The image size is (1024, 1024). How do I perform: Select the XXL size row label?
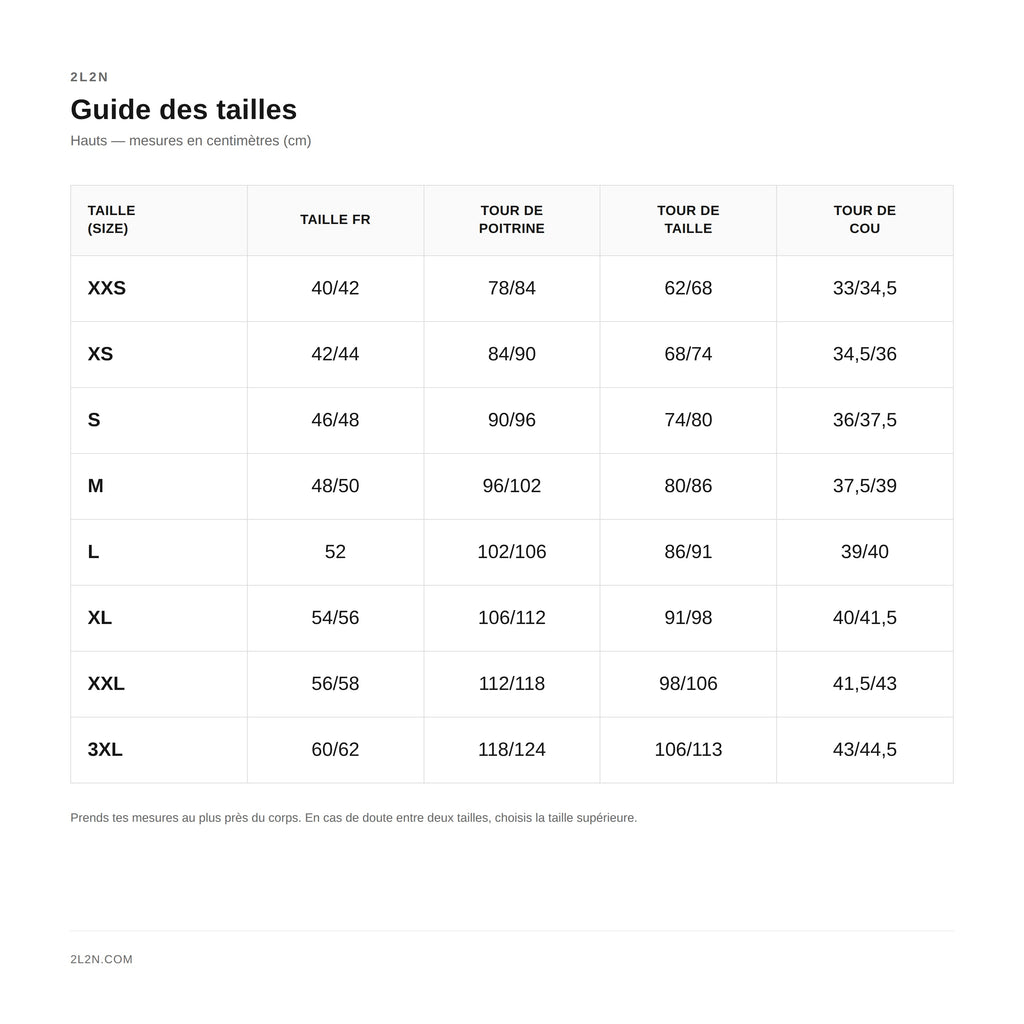[106, 684]
